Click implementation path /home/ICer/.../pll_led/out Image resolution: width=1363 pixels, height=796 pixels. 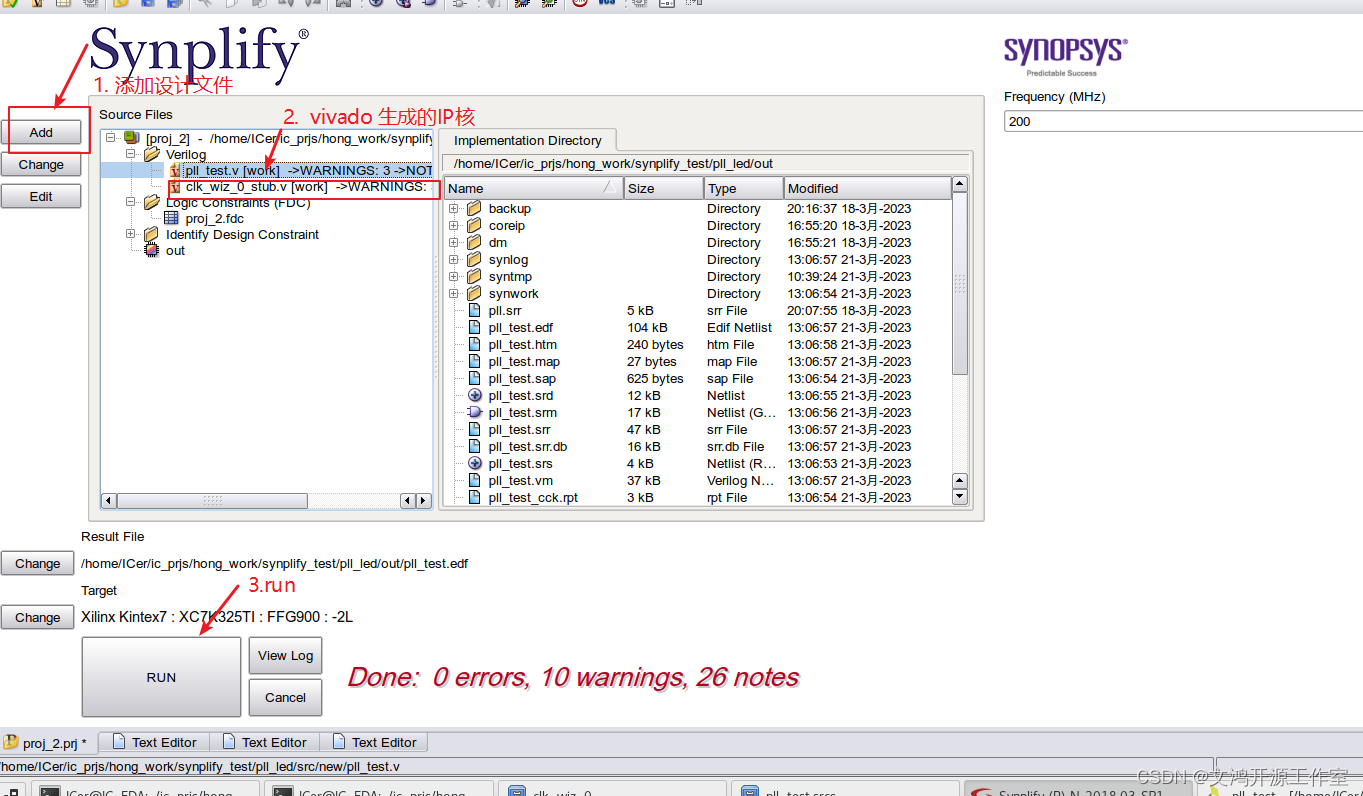click(613, 163)
